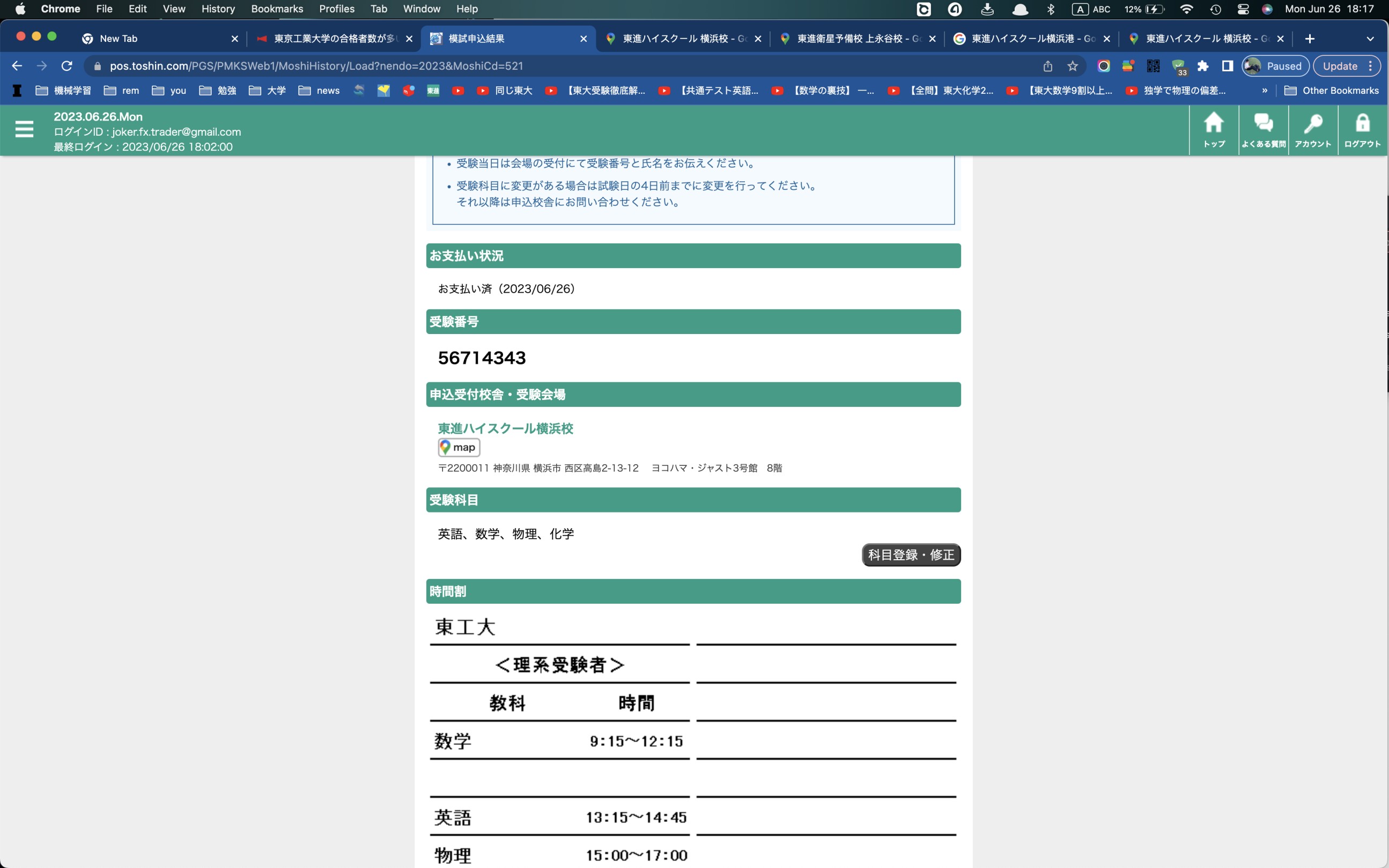Open the map button for 横浜校

click(x=459, y=447)
